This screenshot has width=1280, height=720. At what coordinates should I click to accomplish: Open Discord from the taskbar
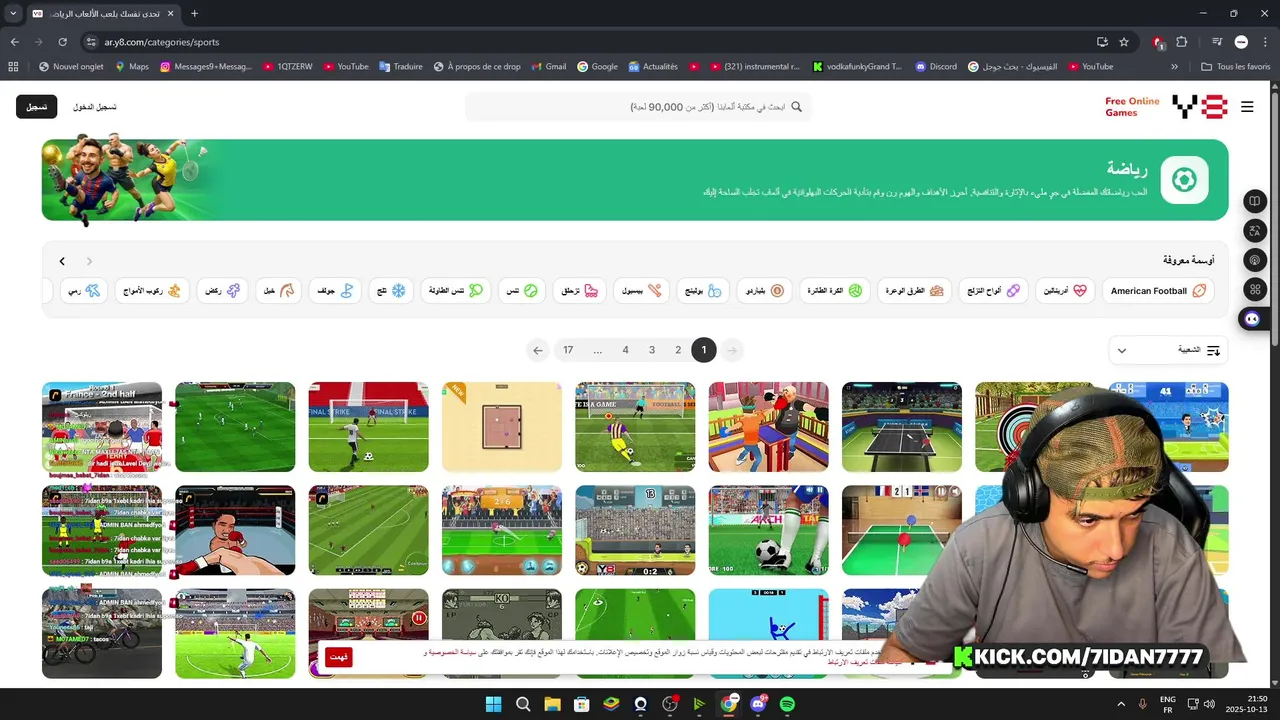(x=758, y=704)
